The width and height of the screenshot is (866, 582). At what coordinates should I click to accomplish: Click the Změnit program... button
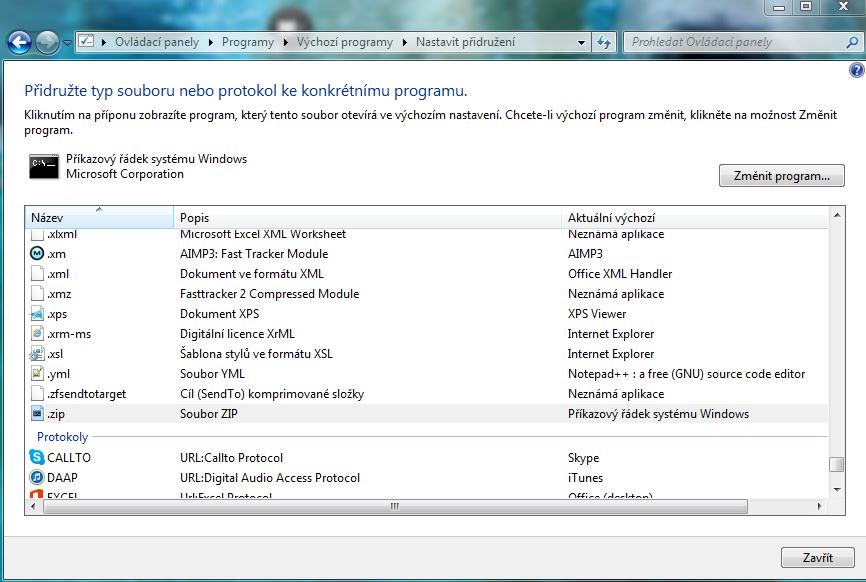[x=781, y=176]
